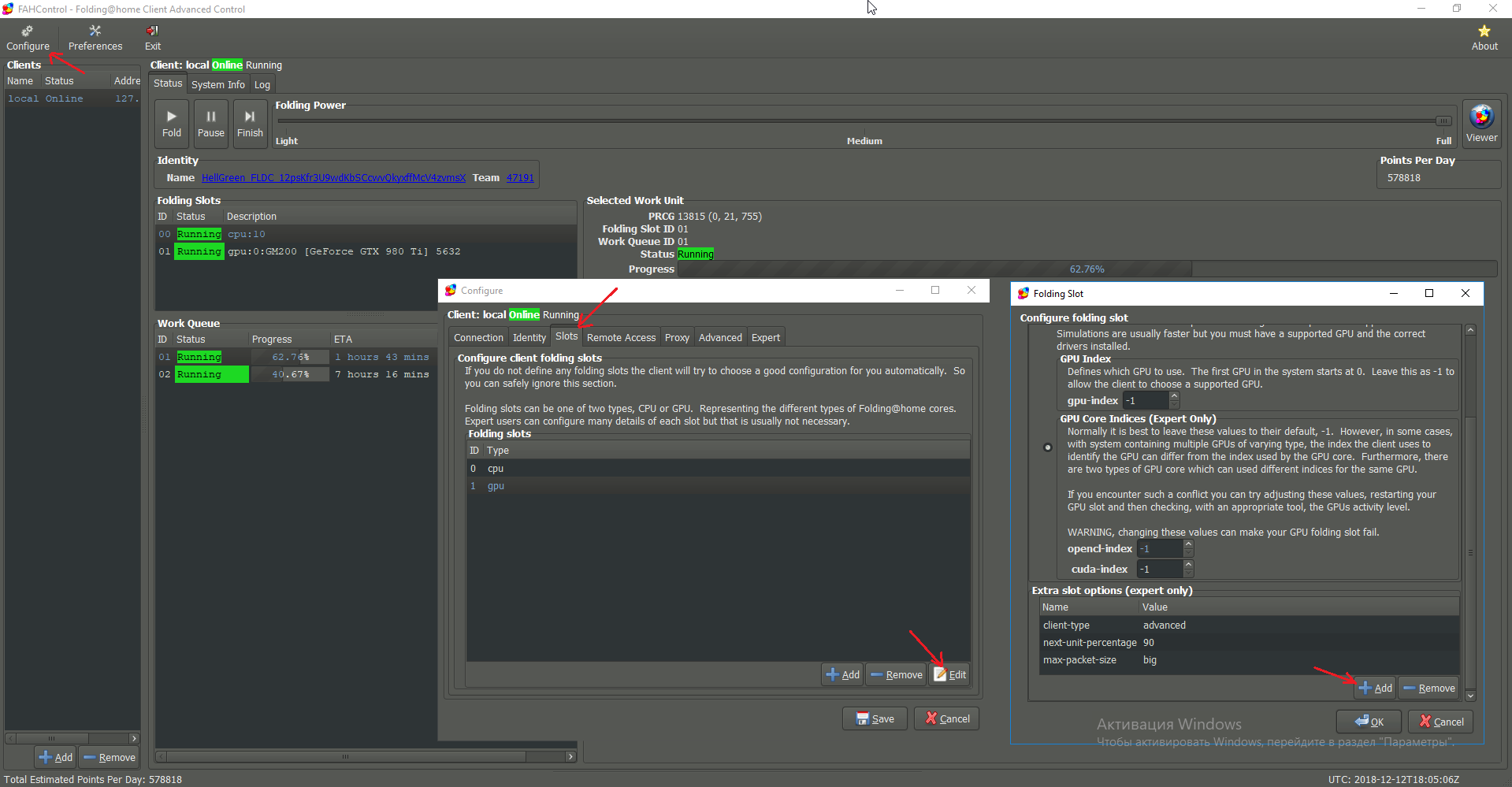Click the Folding Power slider handle
This screenshot has width=1512, height=787.
(1443, 121)
